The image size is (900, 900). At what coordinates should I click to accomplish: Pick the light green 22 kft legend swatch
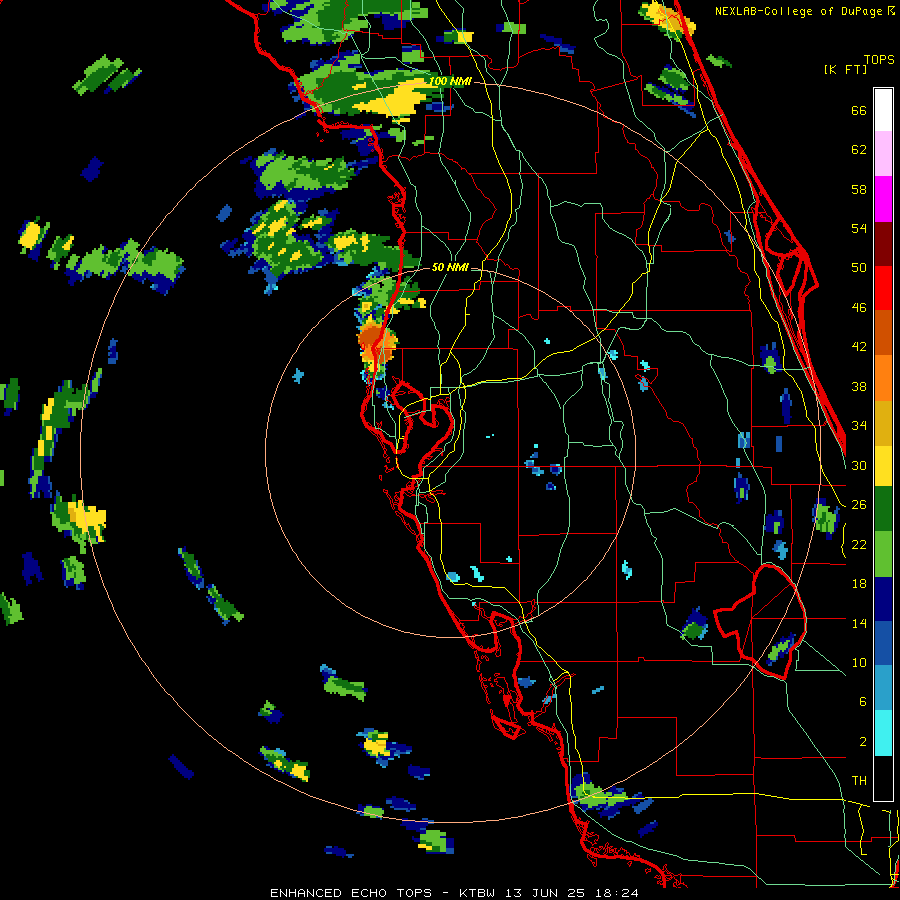point(883,554)
